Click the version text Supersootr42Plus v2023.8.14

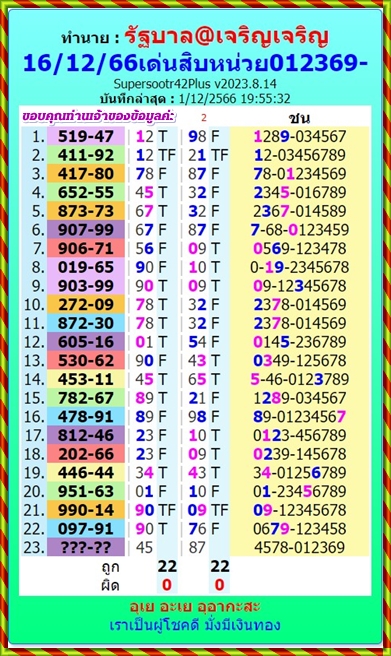(195, 84)
